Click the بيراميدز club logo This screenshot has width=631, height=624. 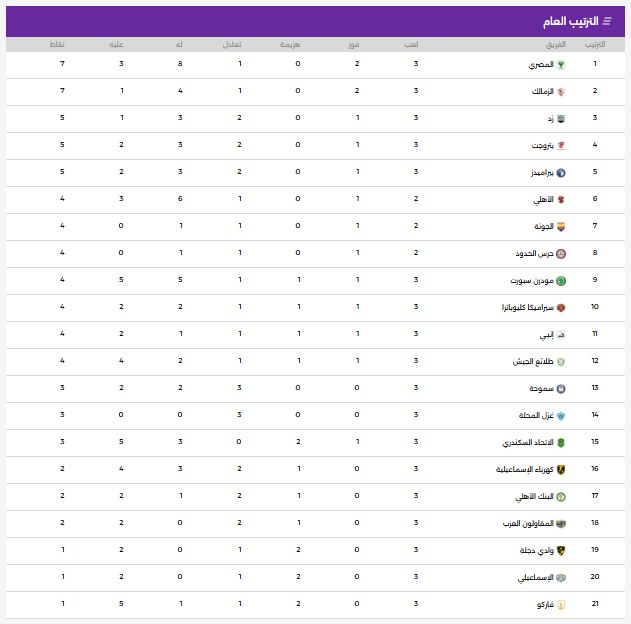(x=561, y=173)
